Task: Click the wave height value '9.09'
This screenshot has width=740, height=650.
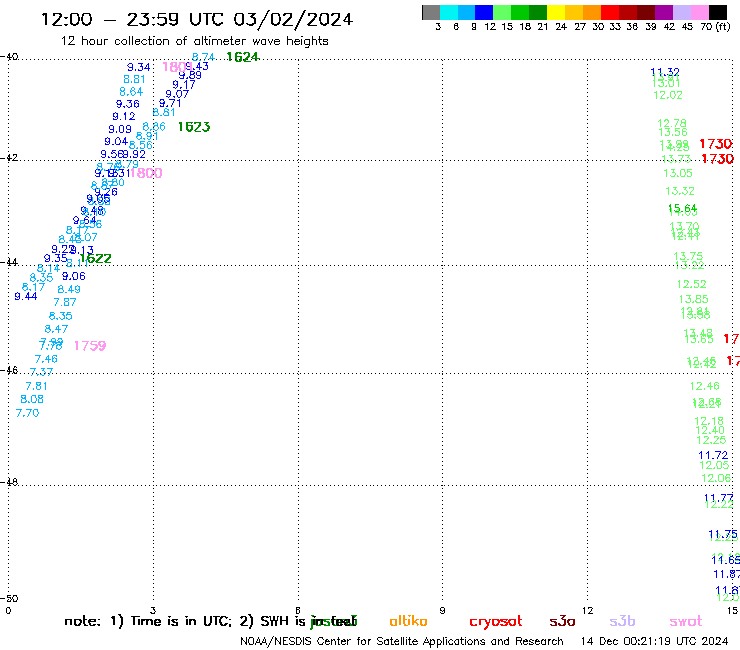Action: coord(120,129)
